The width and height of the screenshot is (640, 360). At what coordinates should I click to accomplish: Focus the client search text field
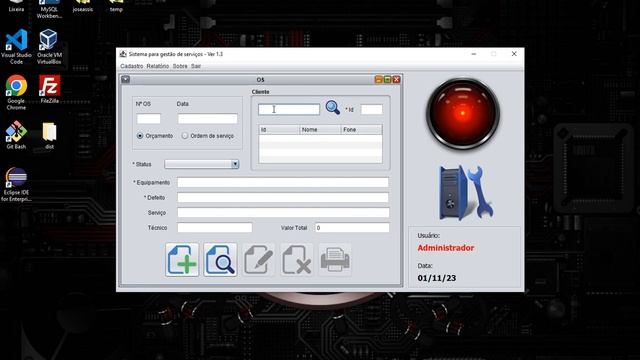tap(289, 109)
